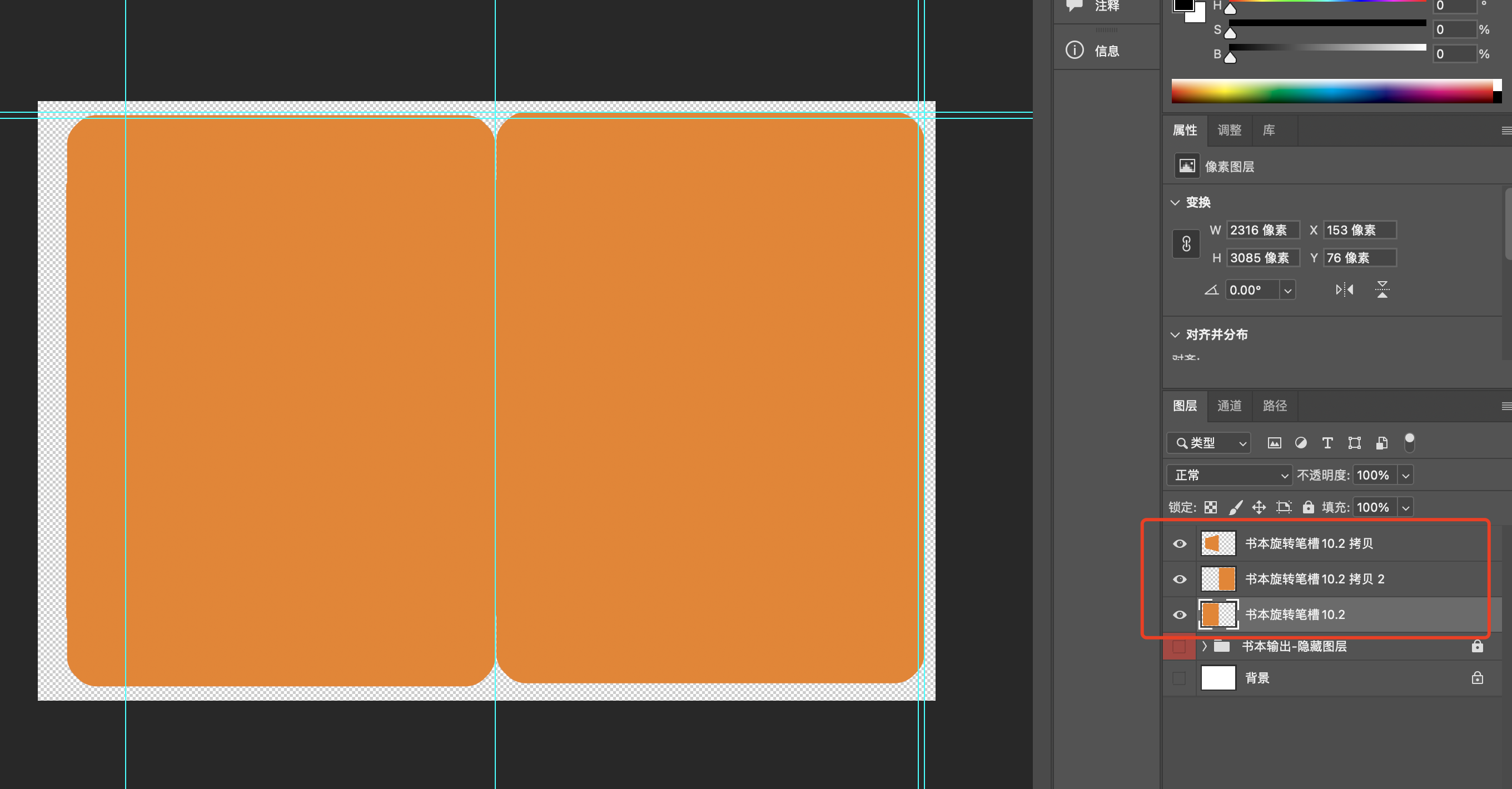Expand the 书本输出-隐藏图层 group
Screen dimensions: 1512x789
[x=1204, y=646]
